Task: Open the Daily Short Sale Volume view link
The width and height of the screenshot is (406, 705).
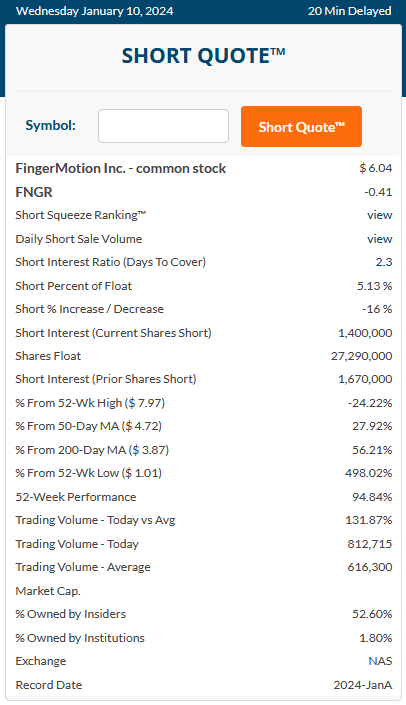Action: pos(379,239)
